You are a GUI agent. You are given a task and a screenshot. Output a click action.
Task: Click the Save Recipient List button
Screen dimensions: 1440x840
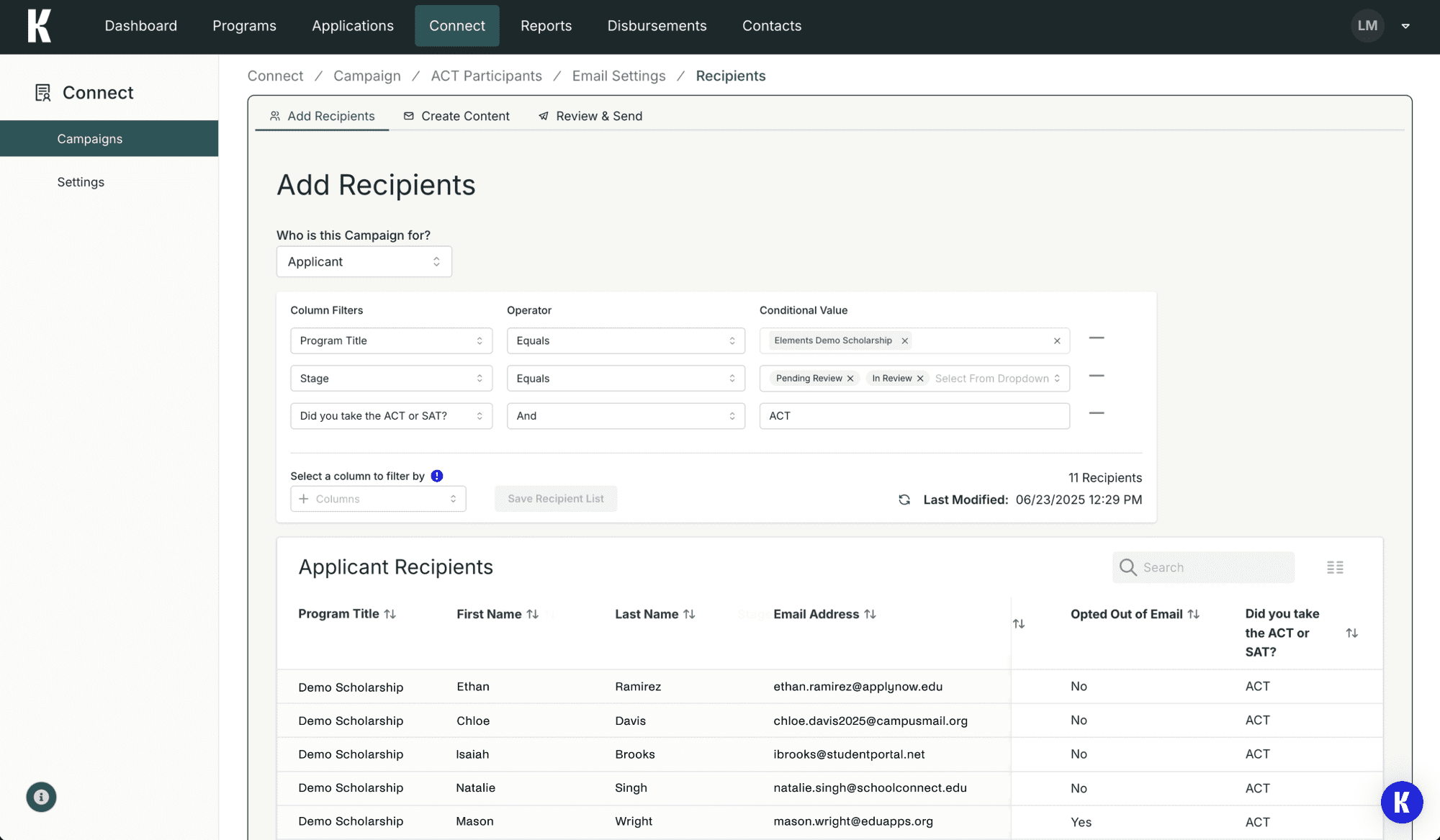click(x=555, y=499)
